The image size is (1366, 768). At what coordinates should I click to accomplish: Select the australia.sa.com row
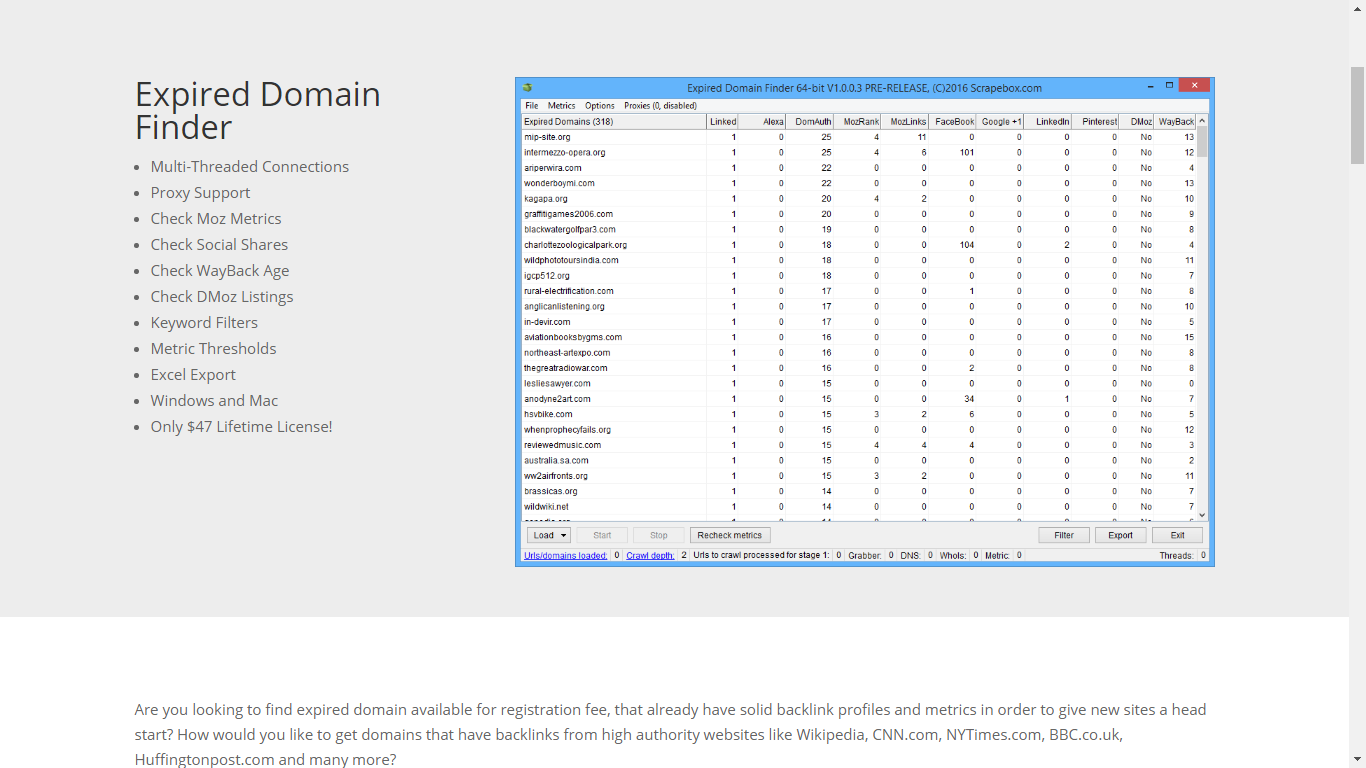click(859, 460)
